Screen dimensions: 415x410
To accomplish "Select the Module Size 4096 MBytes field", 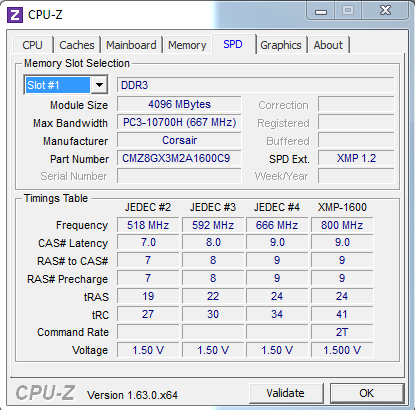I will pyautogui.click(x=179, y=104).
